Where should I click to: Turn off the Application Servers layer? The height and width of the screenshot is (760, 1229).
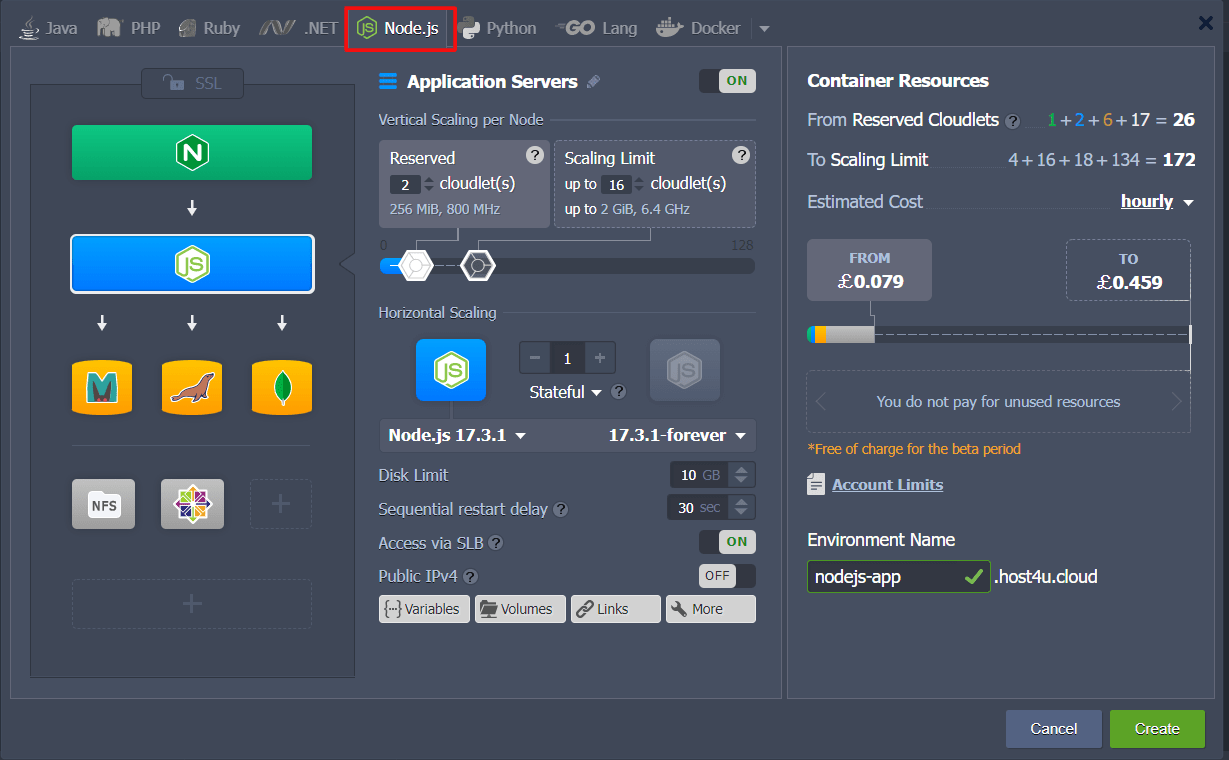tap(727, 81)
